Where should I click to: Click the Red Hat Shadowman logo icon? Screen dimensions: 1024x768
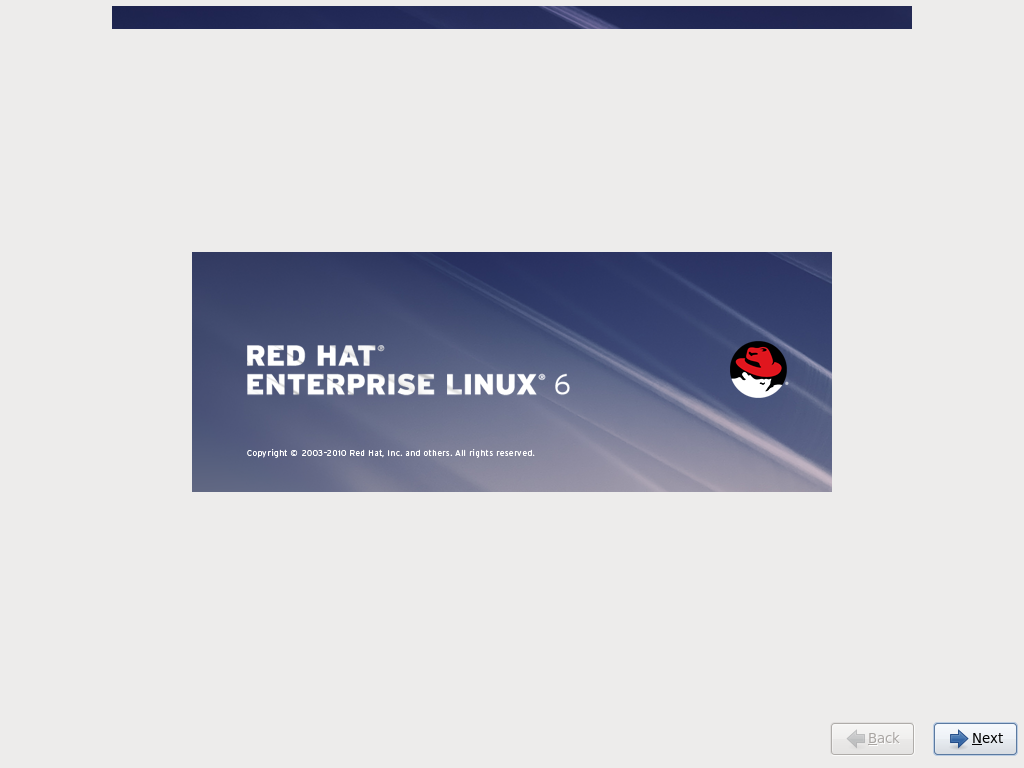click(758, 368)
